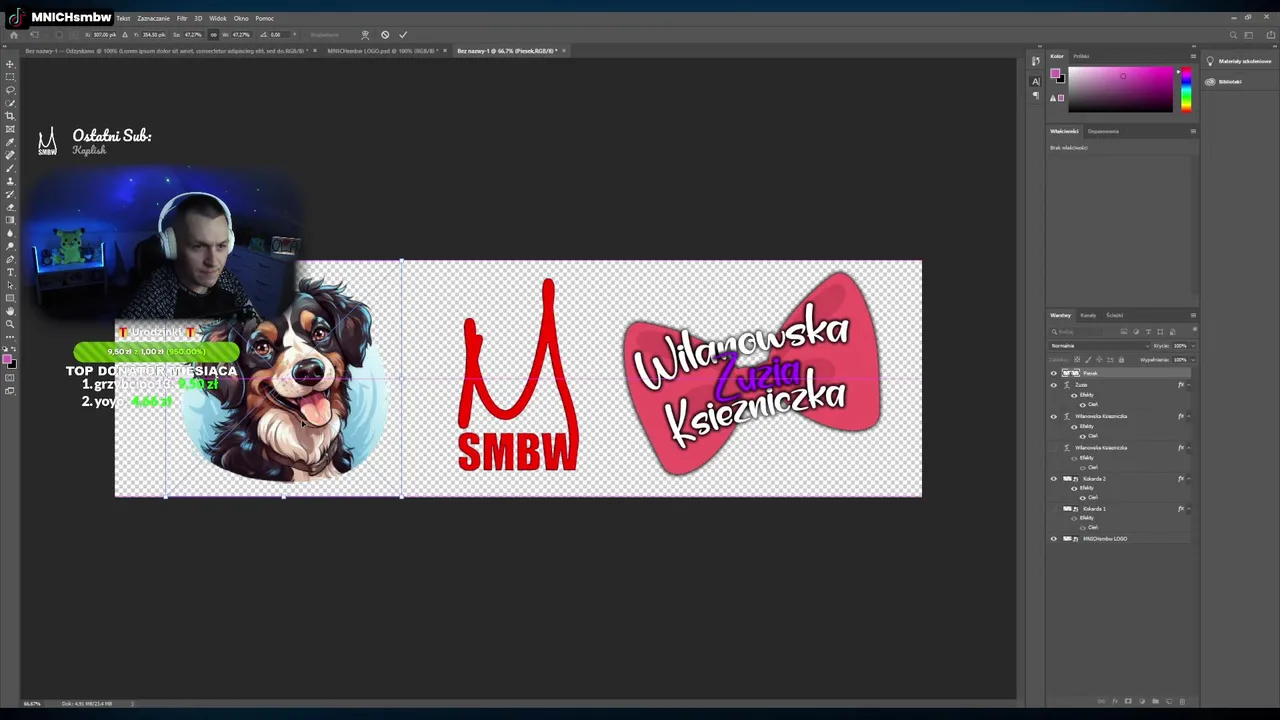Screen dimensions: 1280x720
Task: Select the Quick Selection tool
Action: [x=10, y=103]
